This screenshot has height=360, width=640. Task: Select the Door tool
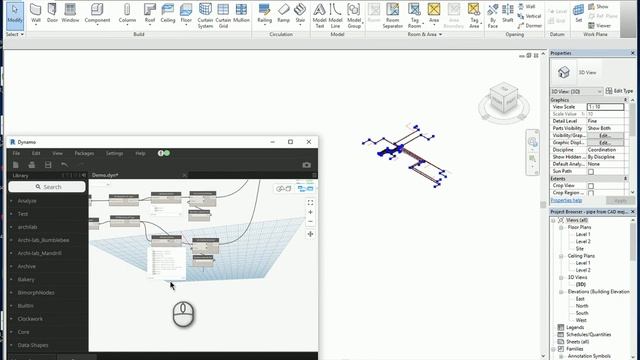click(x=52, y=13)
